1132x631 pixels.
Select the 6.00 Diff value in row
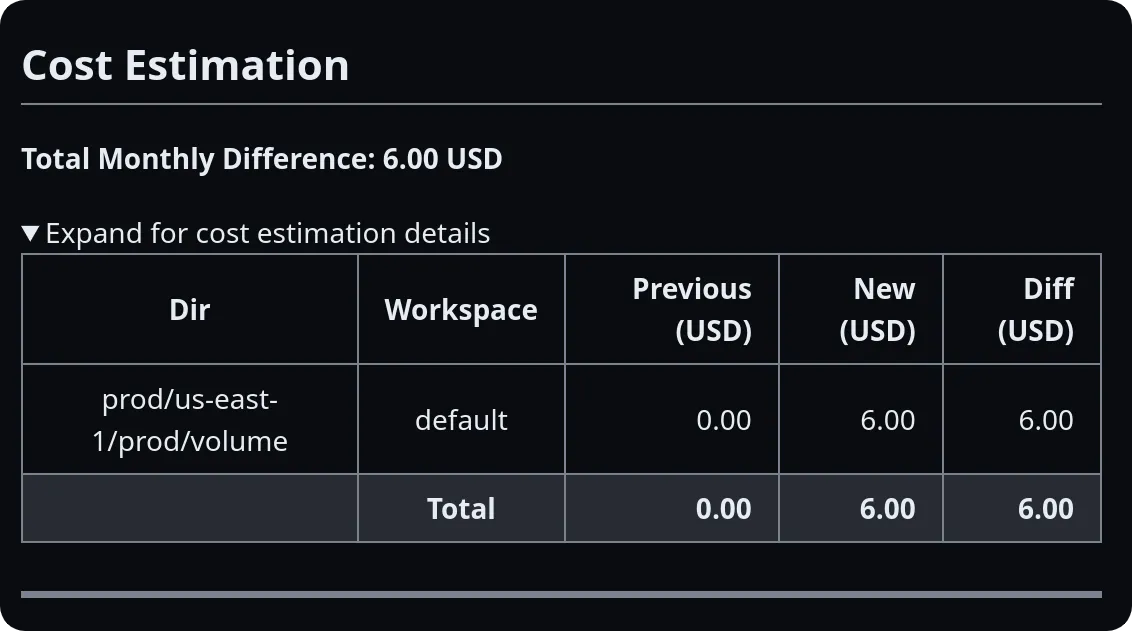[x=1047, y=419]
